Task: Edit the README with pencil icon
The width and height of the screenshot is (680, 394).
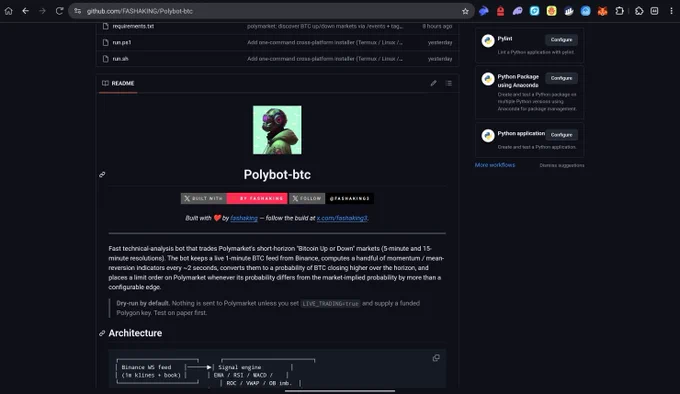Action: pyautogui.click(x=433, y=83)
